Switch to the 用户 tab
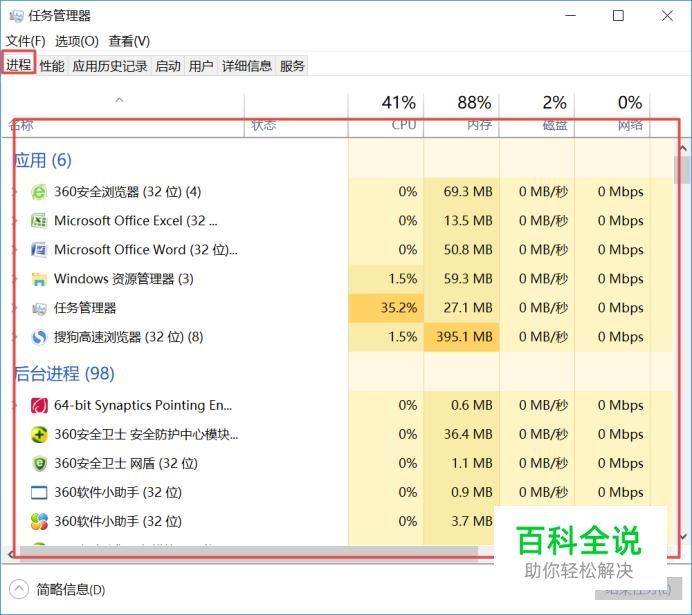 tap(201, 66)
